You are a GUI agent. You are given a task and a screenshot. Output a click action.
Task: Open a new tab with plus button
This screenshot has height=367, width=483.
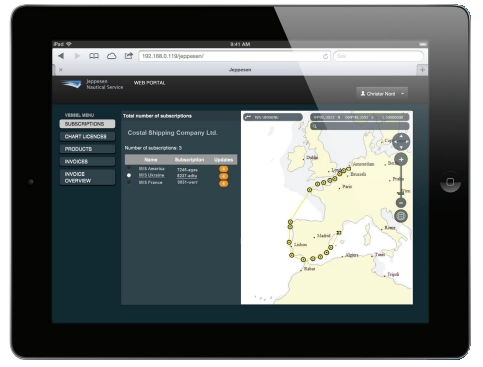tap(422, 70)
